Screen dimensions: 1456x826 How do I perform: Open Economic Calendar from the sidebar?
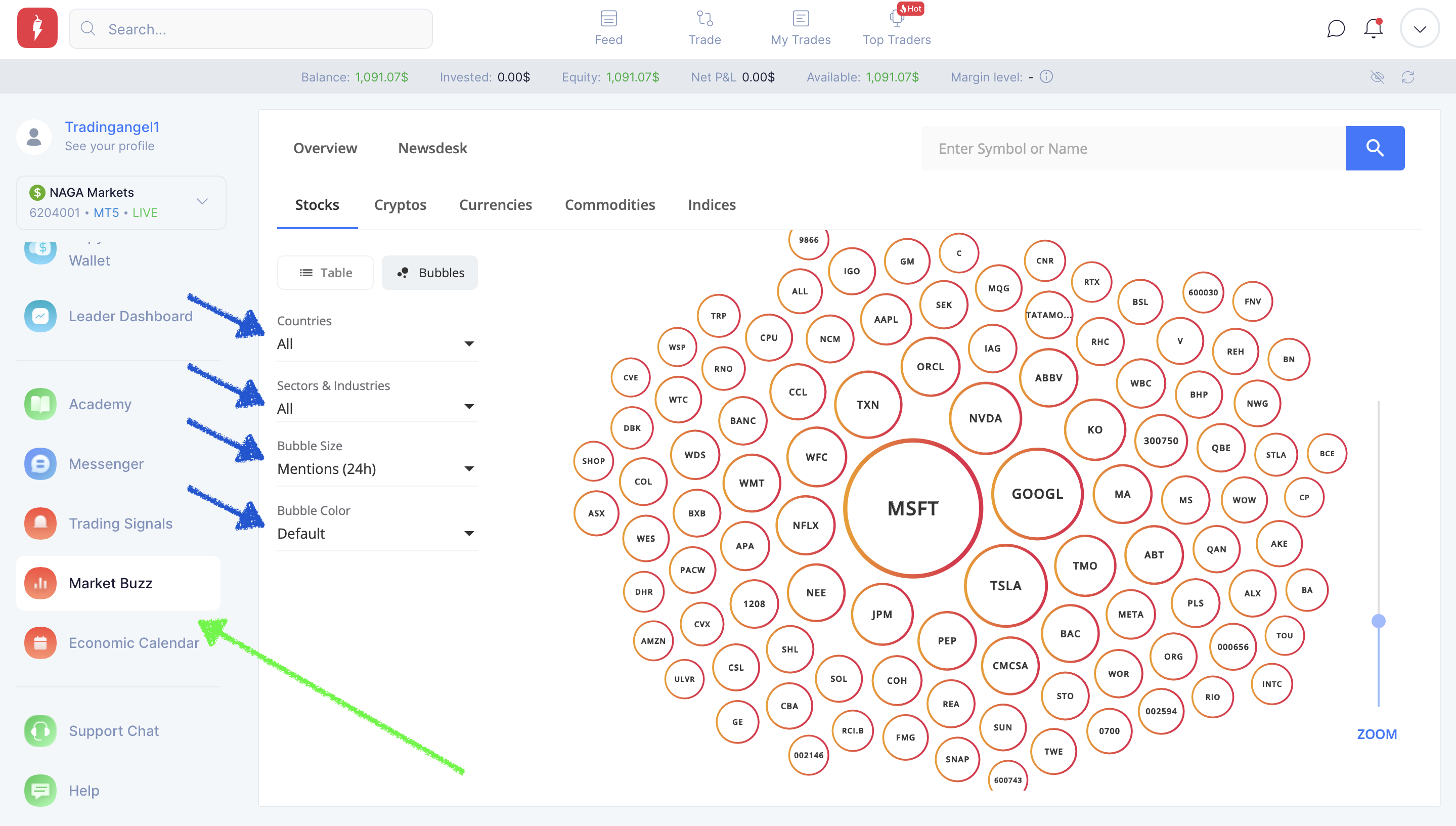point(112,643)
